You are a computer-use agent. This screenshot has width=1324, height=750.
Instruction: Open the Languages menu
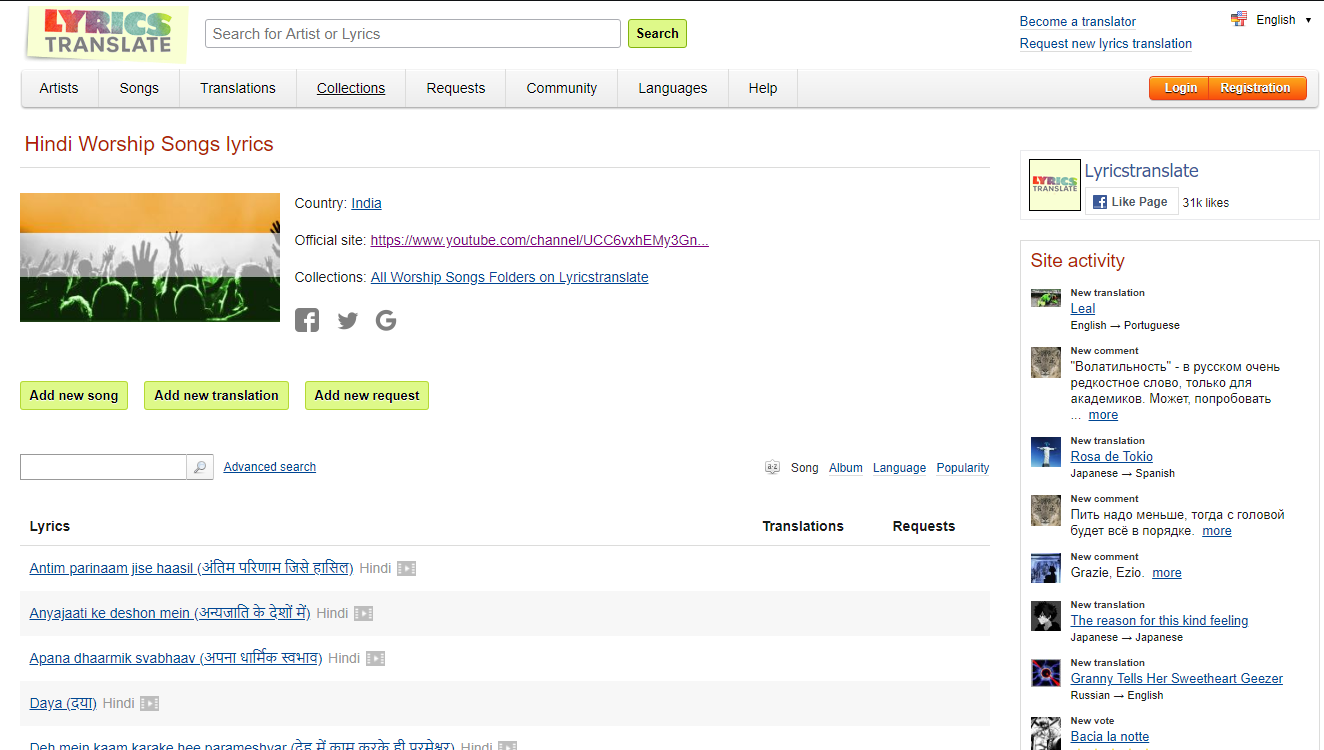click(x=673, y=88)
